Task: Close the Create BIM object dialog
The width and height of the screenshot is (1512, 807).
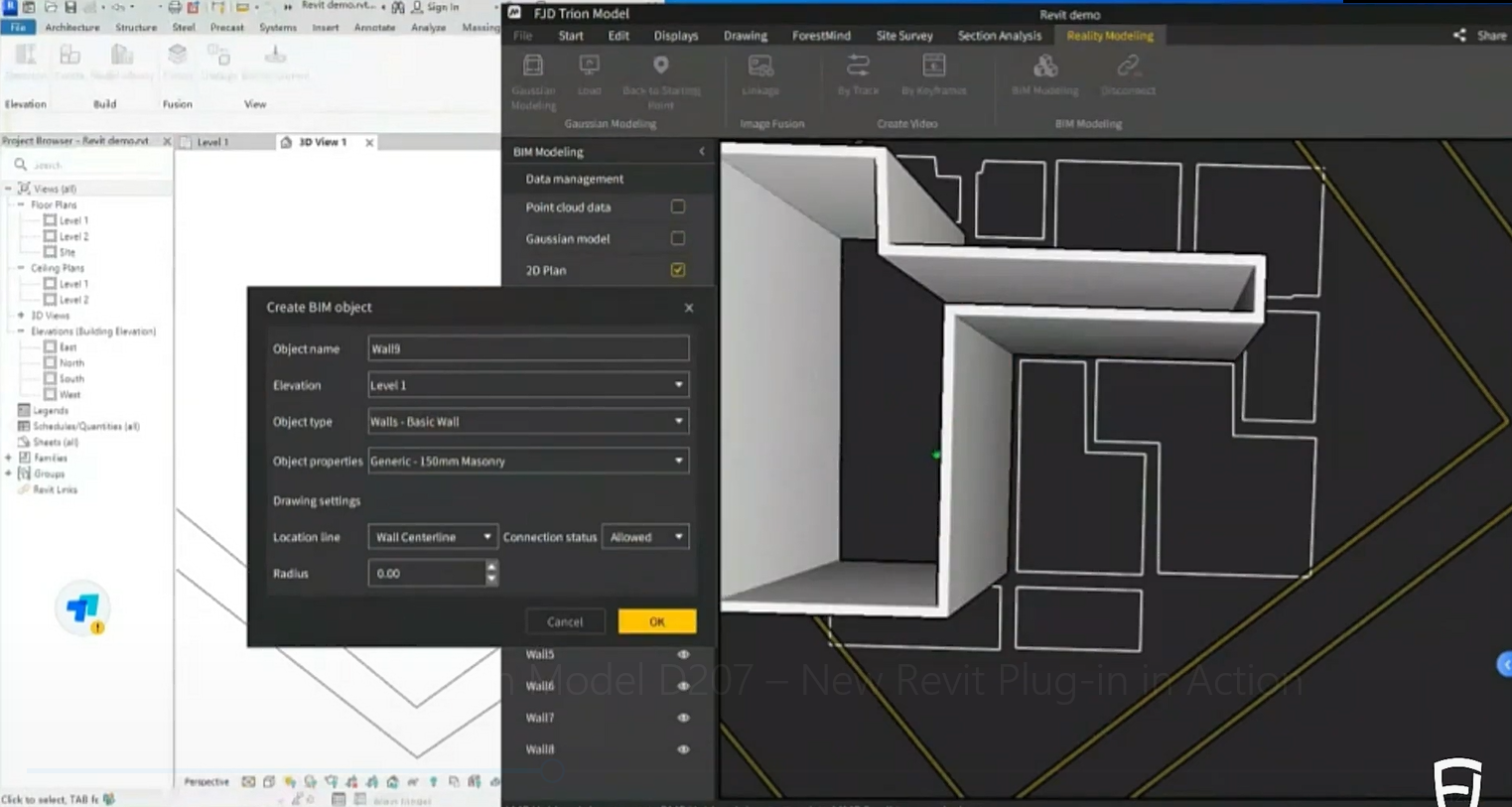Action: point(689,308)
